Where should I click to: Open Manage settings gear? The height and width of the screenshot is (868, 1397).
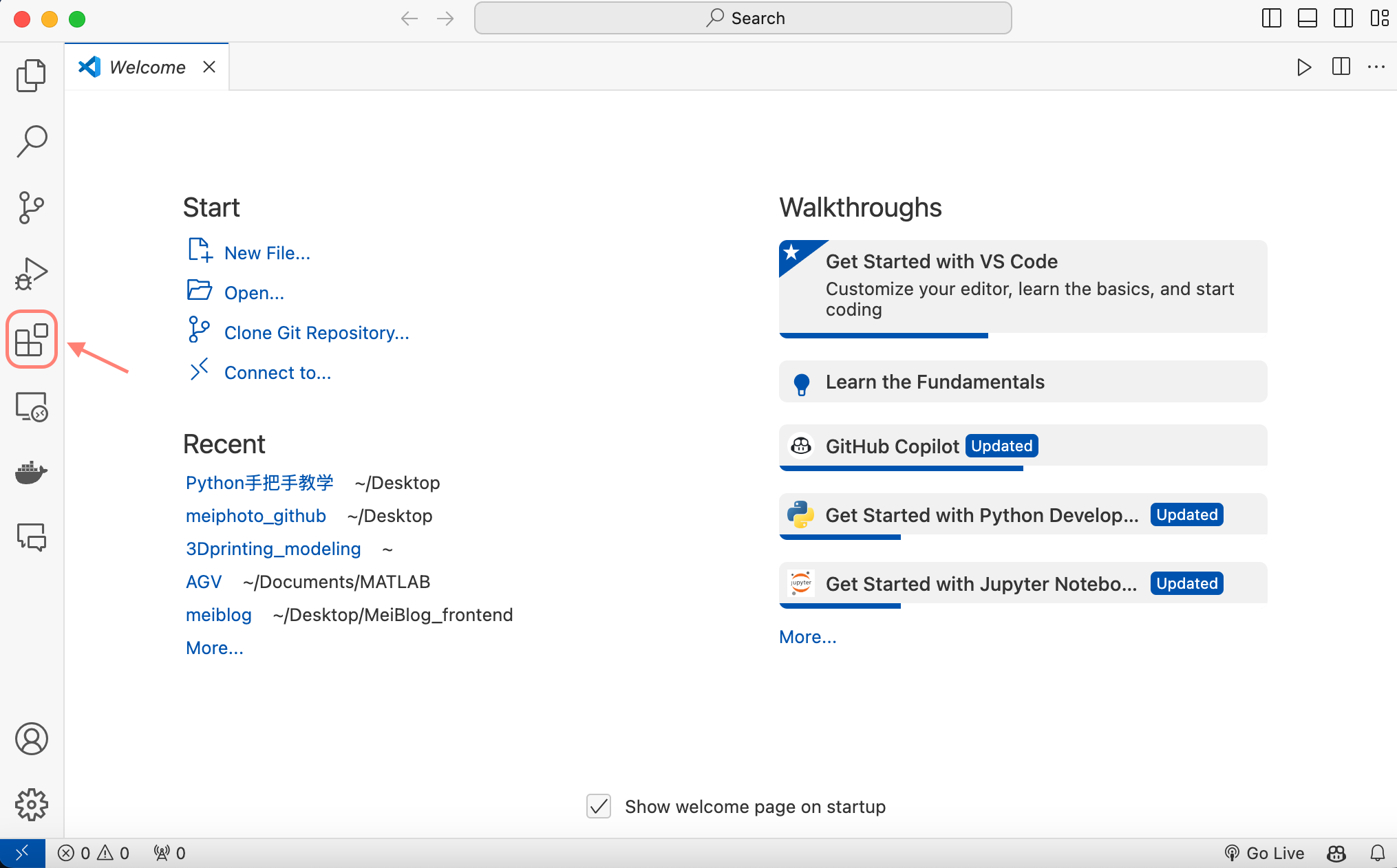[31, 804]
